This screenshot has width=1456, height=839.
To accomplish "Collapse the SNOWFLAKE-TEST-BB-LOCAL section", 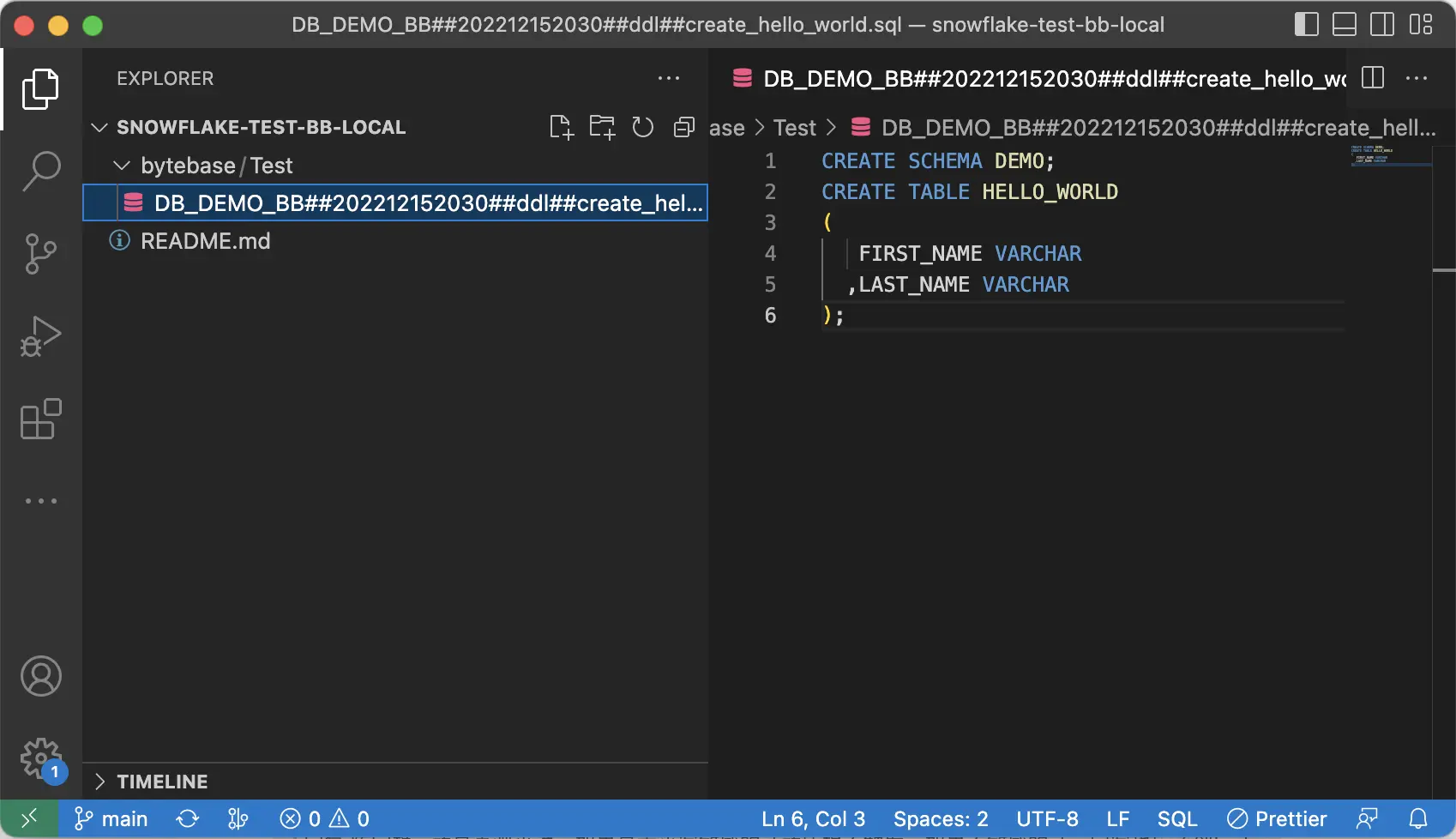I will pos(99,127).
